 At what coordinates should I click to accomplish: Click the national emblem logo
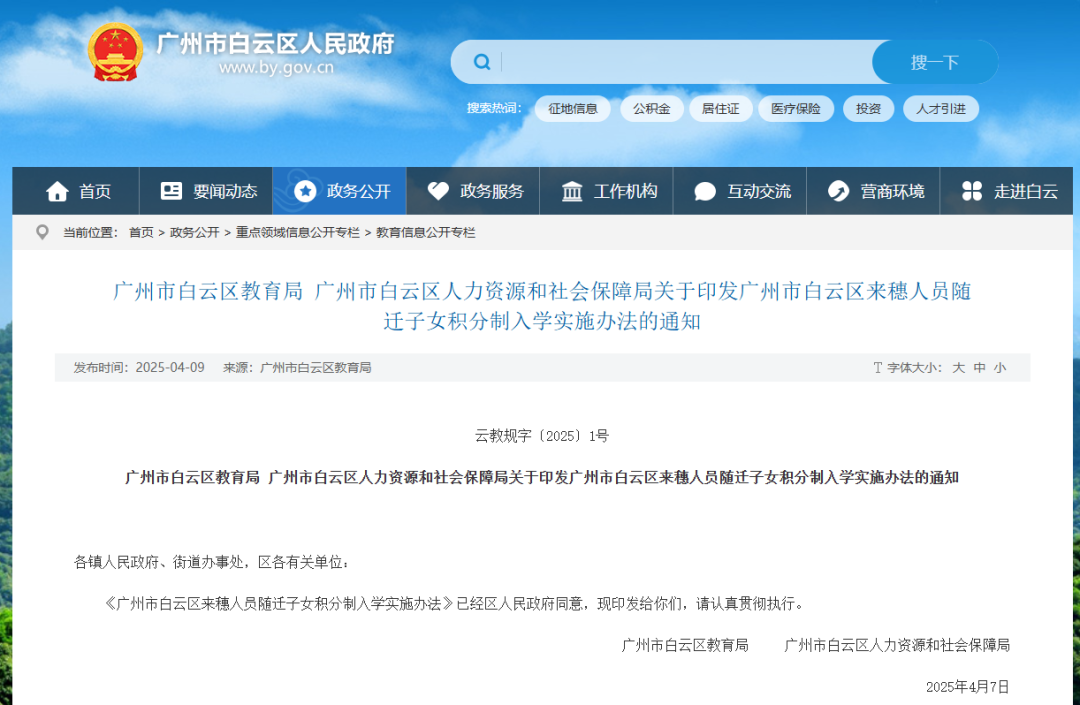click(x=115, y=52)
